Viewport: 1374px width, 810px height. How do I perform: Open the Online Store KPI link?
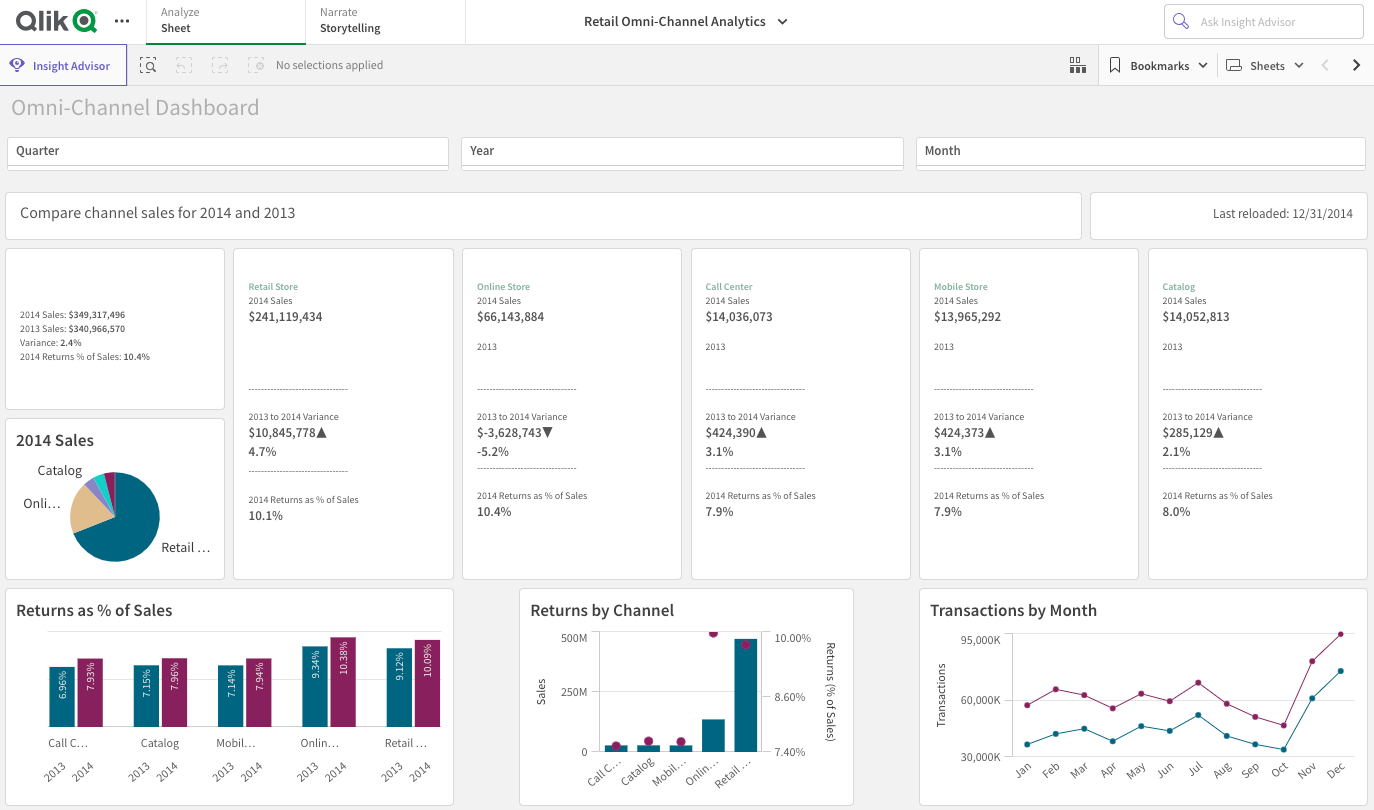(501, 286)
